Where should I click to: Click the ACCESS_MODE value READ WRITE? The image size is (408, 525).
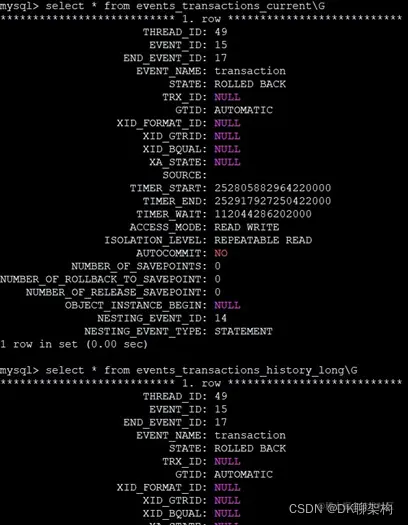point(247,227)
